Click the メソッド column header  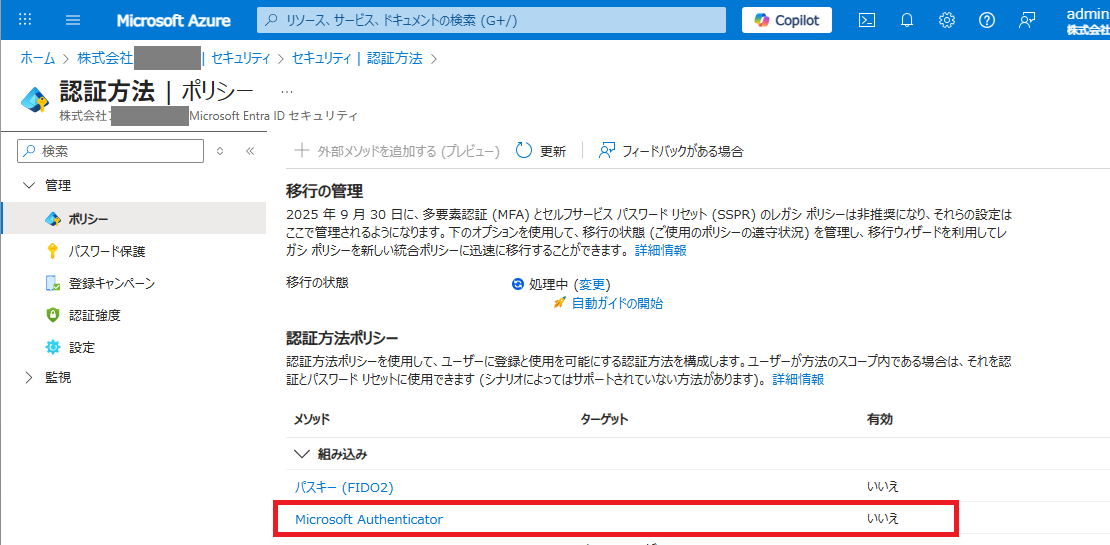click(x=312, y=420)
